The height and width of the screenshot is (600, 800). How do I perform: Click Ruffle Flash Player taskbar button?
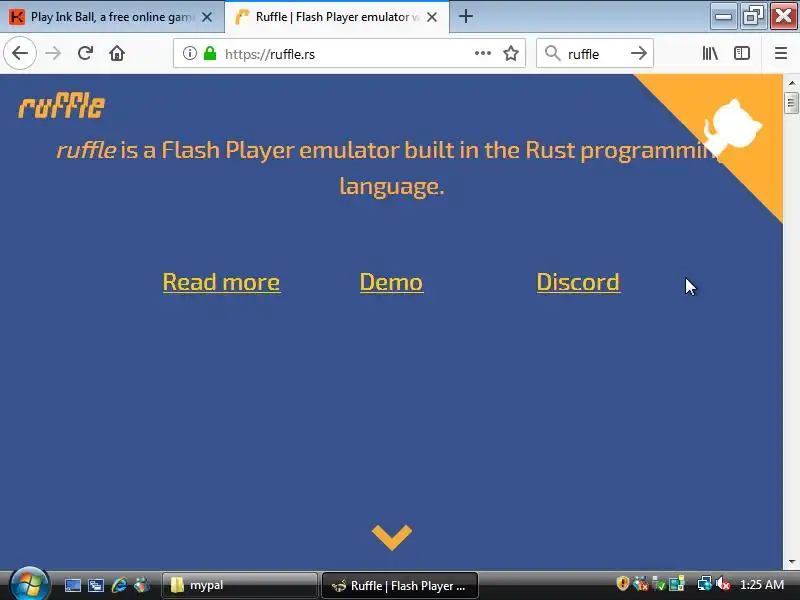[x=399, y=585]
